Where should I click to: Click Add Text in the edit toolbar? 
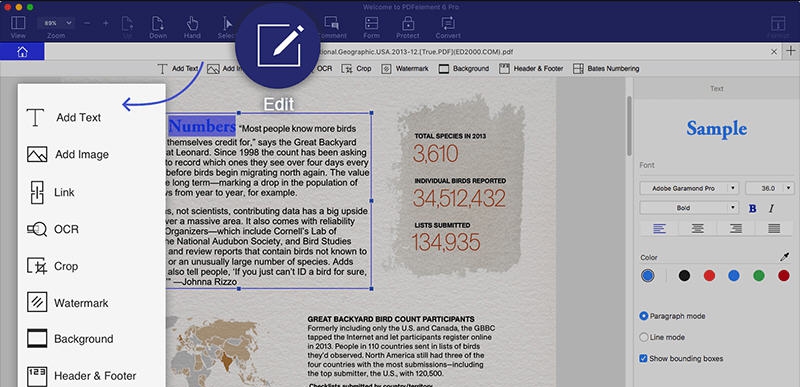178,68
